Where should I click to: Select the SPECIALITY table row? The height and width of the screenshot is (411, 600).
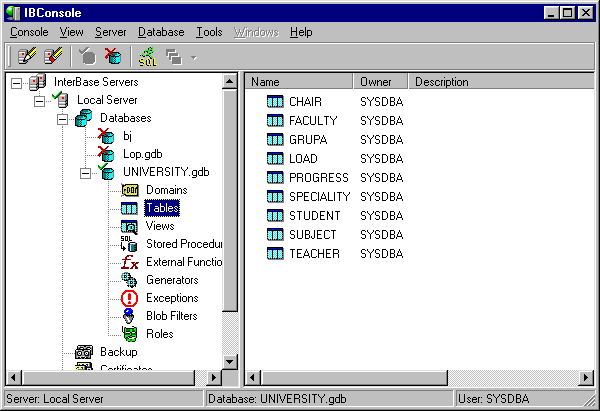(335, 197)
